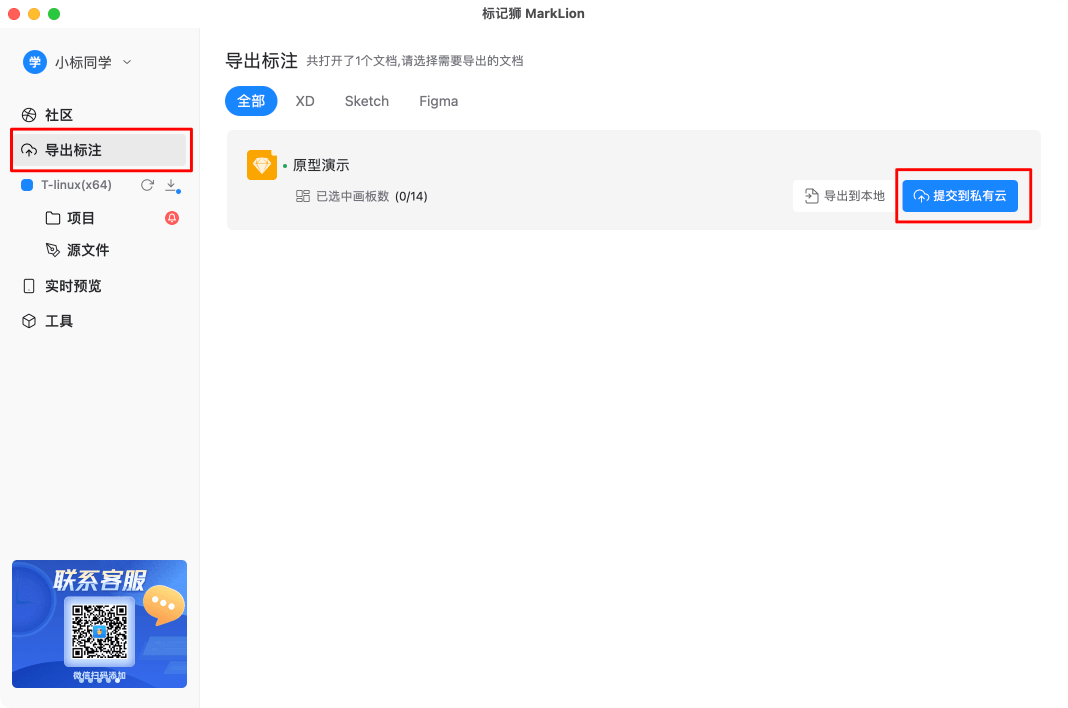Screen dimensions: 1068x708
Task: Click the red notification badge on 项目
Action: coord(171,217)
